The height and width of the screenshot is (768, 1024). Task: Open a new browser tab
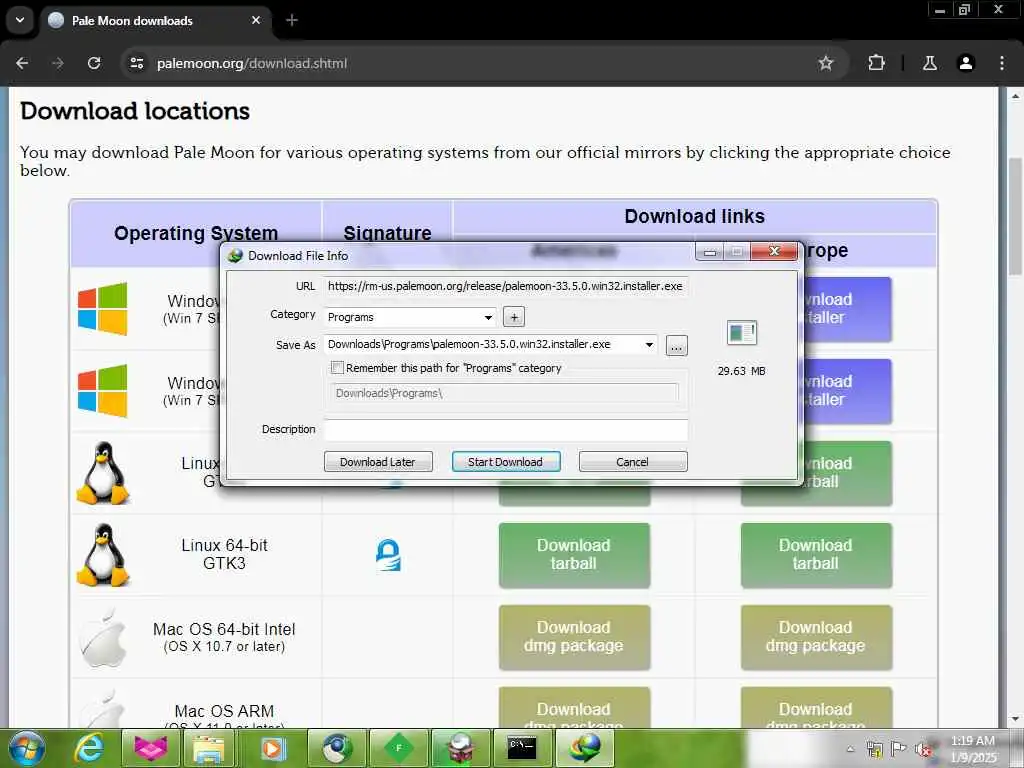(x=291, y=20)
